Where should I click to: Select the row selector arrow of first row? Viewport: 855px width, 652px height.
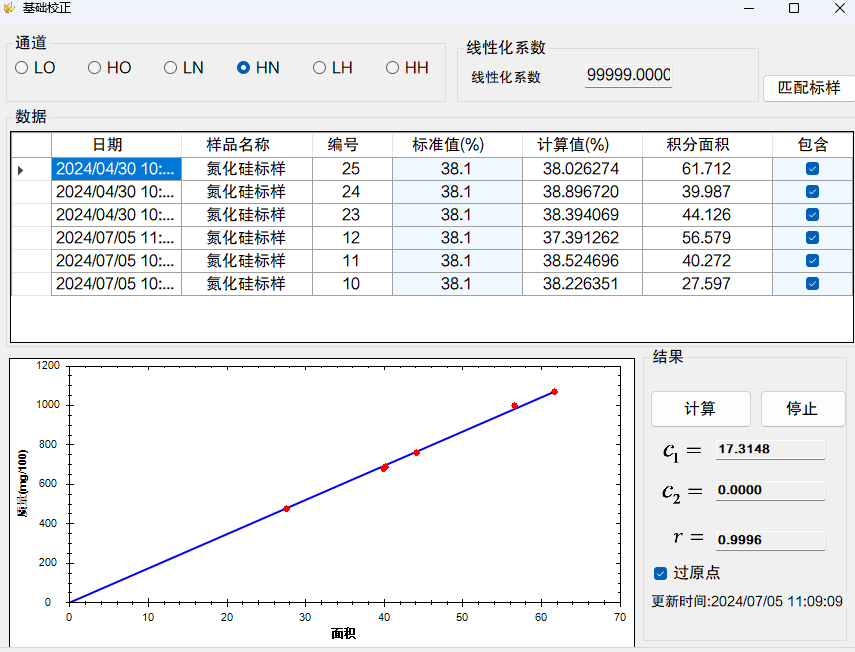point(21,170)
